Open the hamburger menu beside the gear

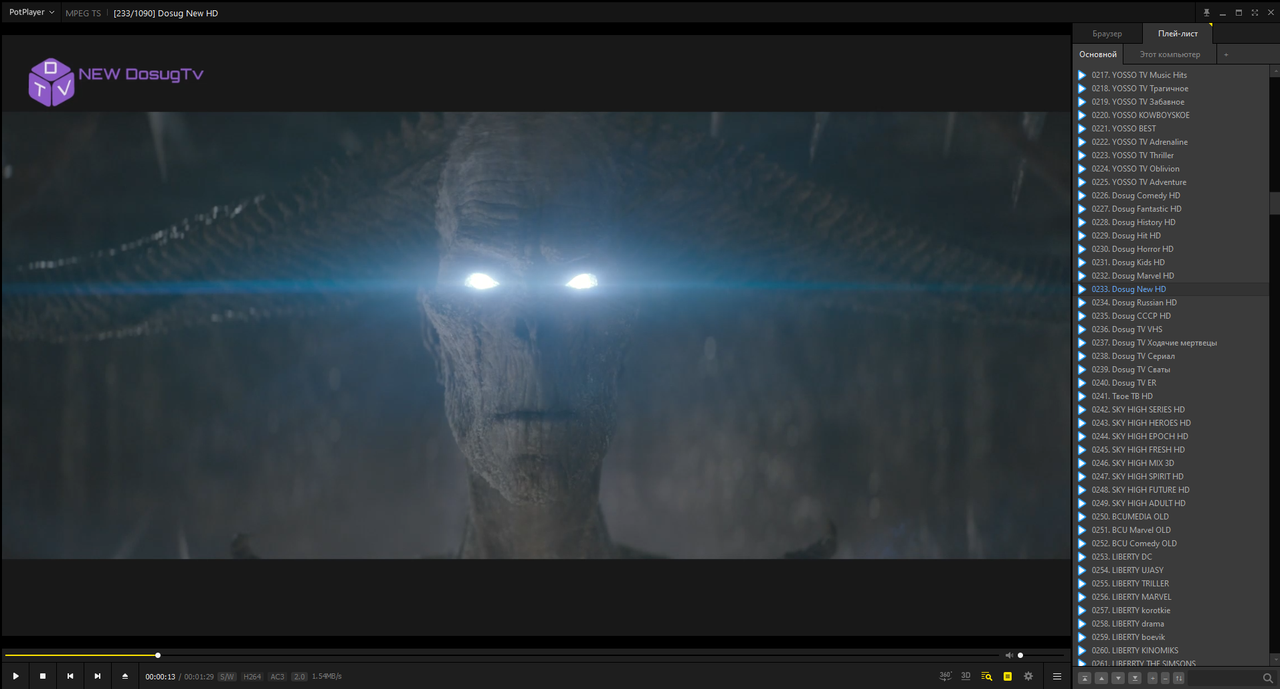tap(1057, 677)
